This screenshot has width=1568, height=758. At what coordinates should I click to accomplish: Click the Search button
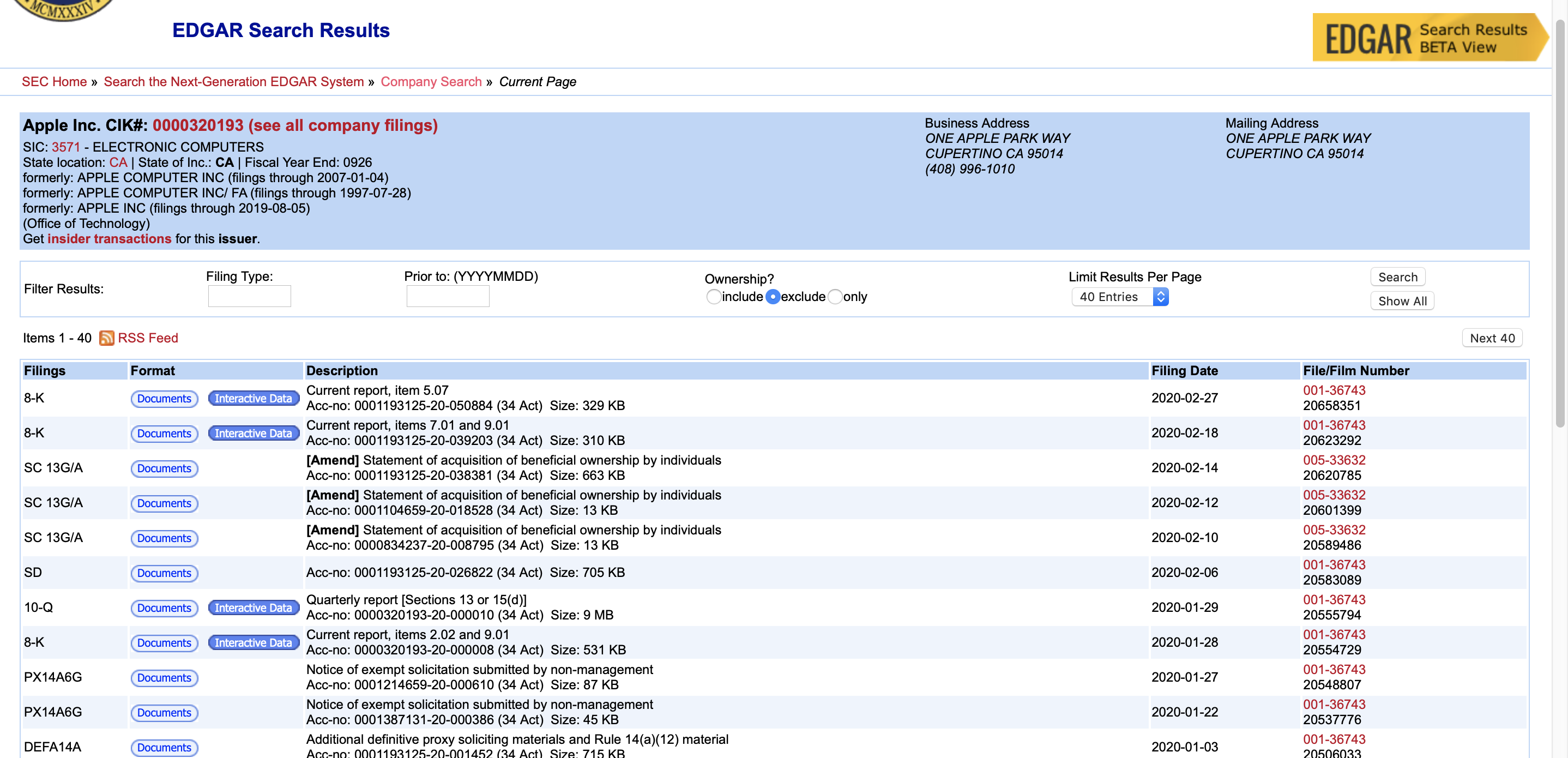pyautogui.click(x=1397, y=277)
